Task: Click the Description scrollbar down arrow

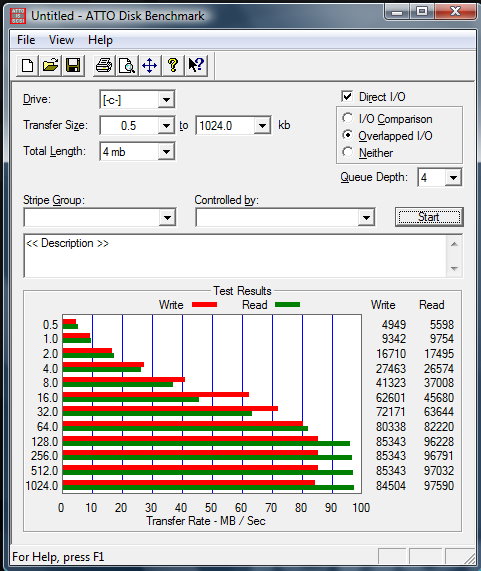Action: tap(454, 268)
